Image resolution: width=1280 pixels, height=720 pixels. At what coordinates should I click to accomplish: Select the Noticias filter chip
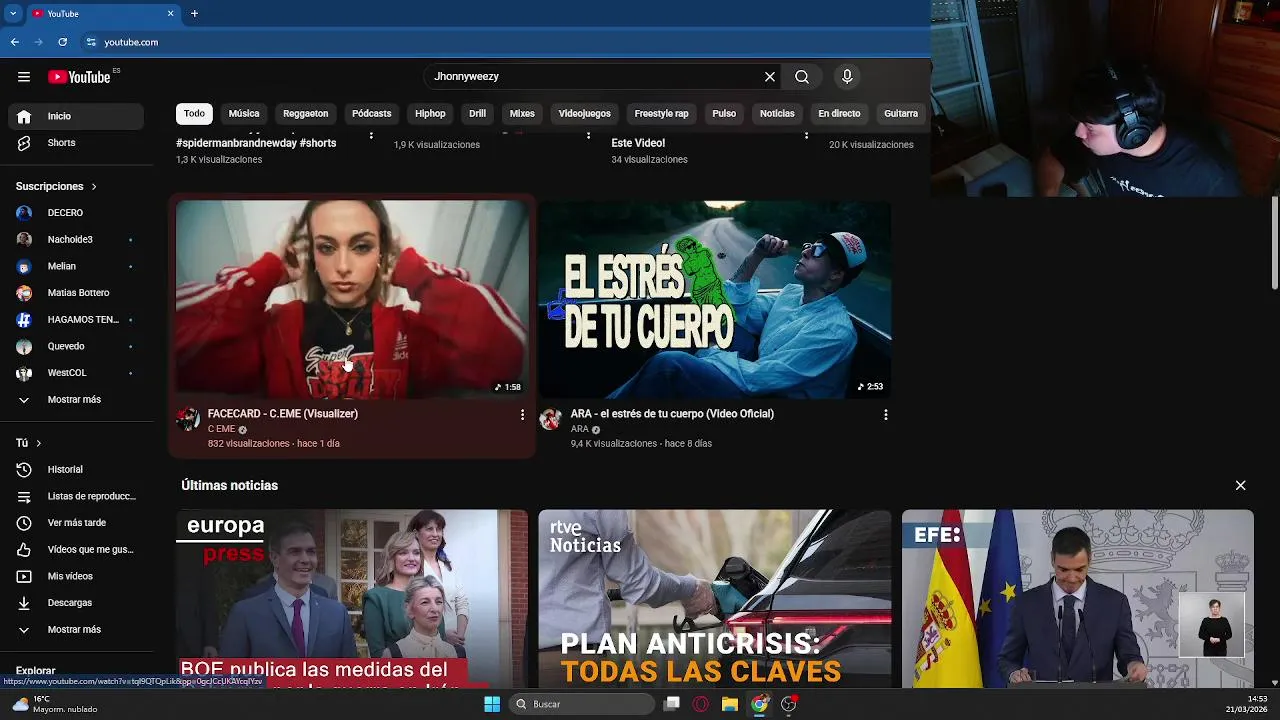777,113
